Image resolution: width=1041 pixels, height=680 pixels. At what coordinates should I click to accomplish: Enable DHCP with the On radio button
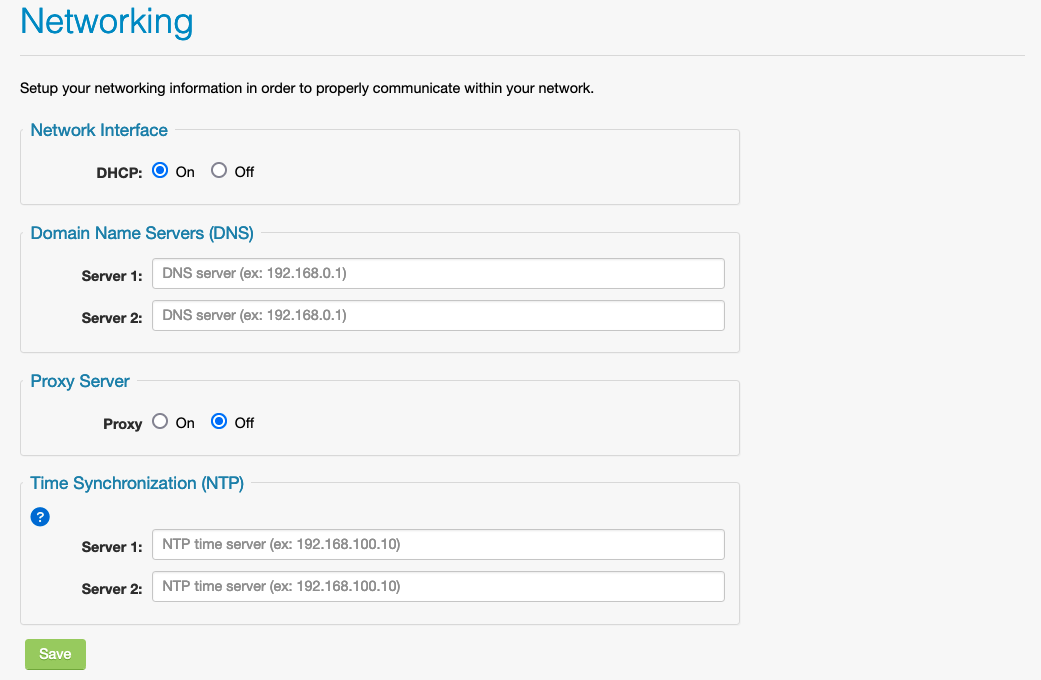[x=159, y=170]
